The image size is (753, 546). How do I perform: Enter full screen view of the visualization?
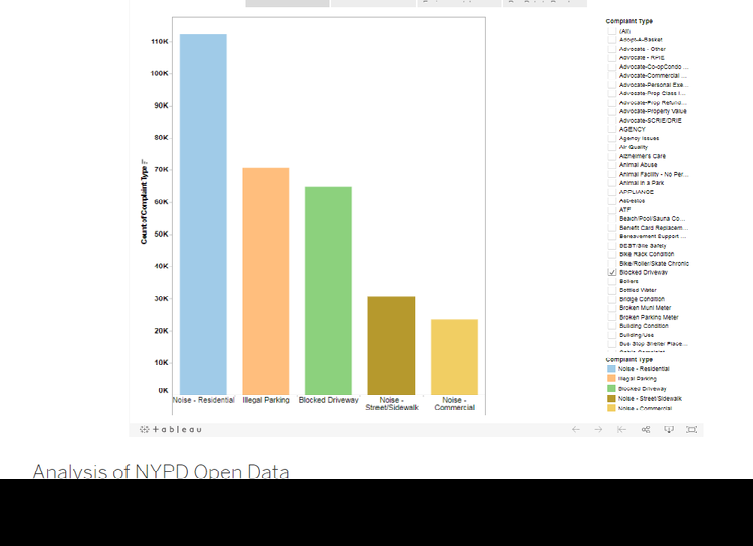[x=692, y=429]
